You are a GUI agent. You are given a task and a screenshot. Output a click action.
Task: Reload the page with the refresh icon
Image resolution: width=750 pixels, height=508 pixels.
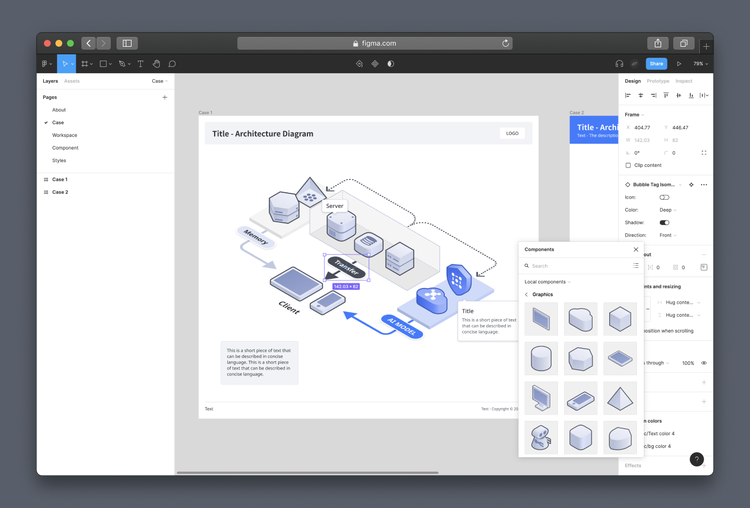506,43
